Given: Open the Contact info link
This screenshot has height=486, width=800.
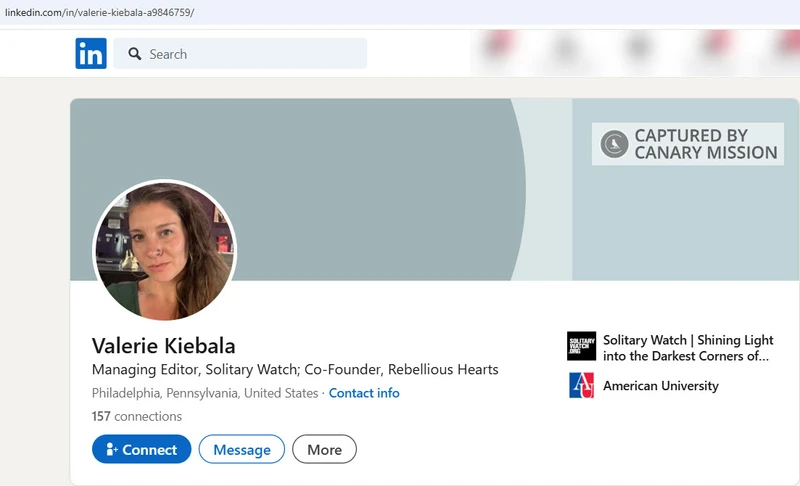Looking at the screenshot, I should click(364, 393).
